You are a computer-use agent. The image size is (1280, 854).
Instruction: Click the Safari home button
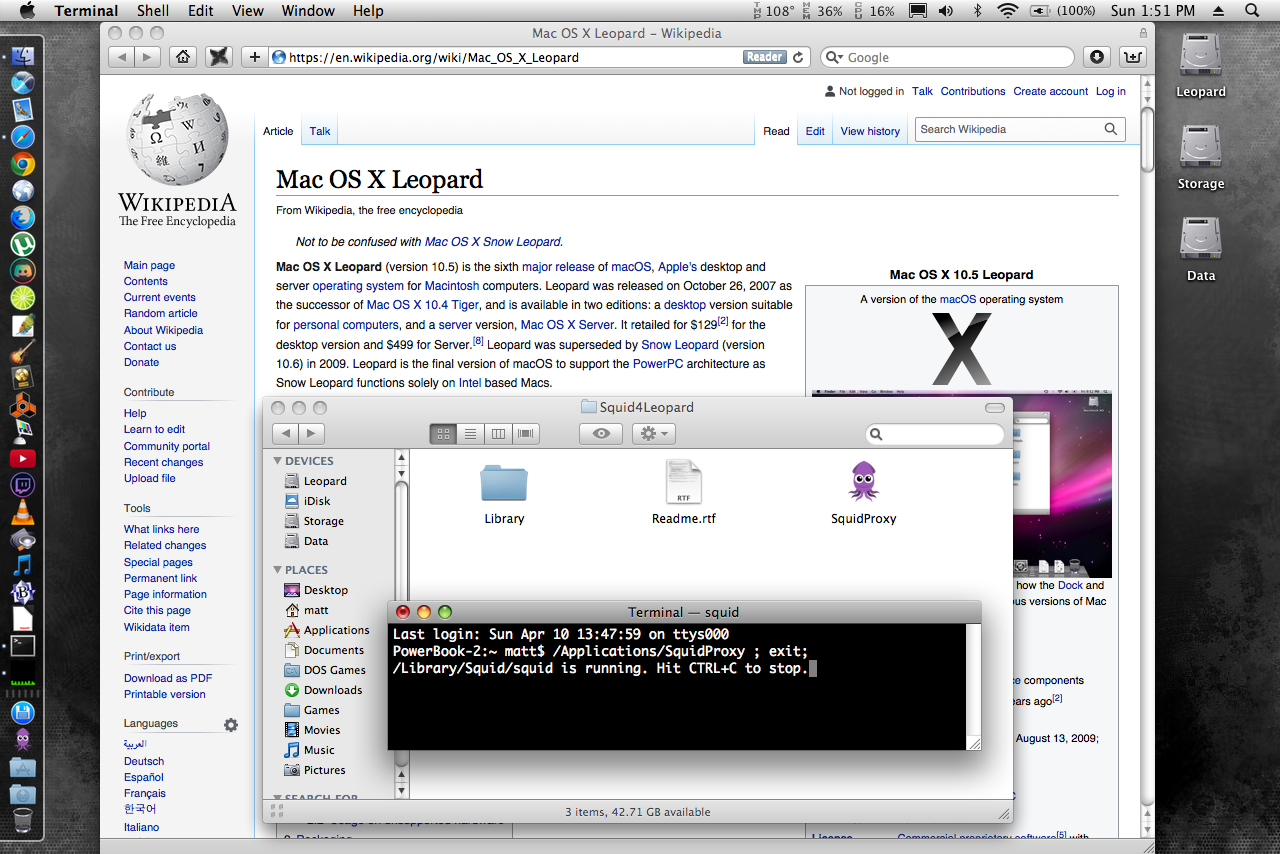pos(182,57)
